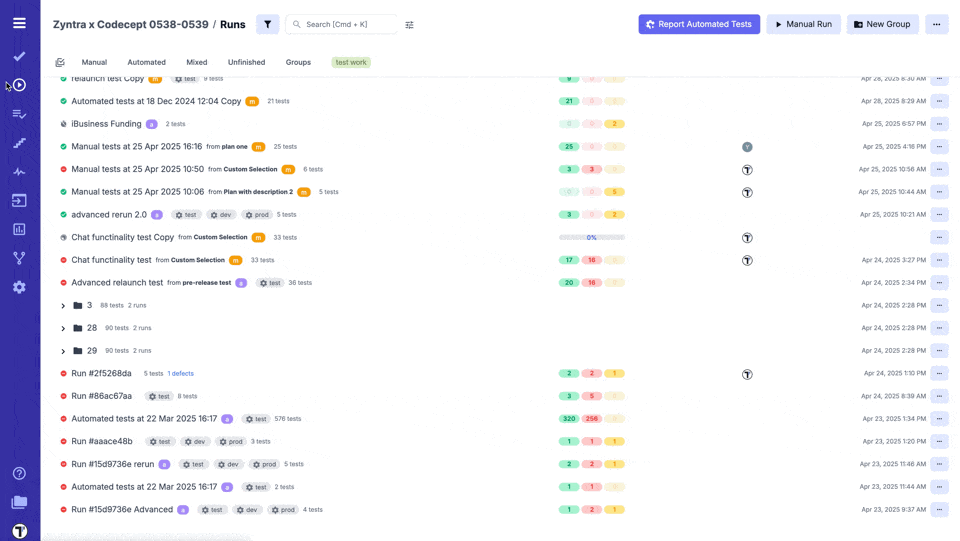Screen dimensions: 960x541
Task: Open 'Automated tests at 22 Mar 2025 16:17' with 576 tests
Action: point(144,419)
